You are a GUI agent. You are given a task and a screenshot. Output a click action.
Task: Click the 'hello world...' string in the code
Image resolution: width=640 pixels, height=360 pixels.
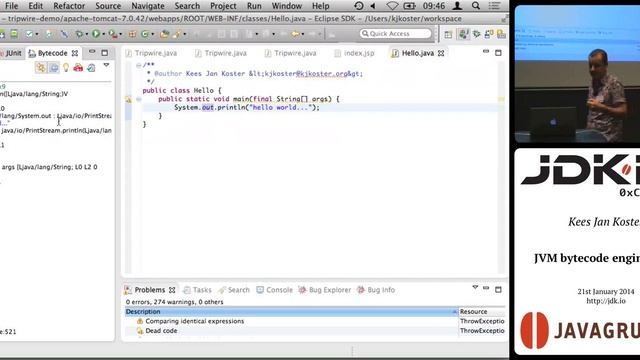[281, 107]
